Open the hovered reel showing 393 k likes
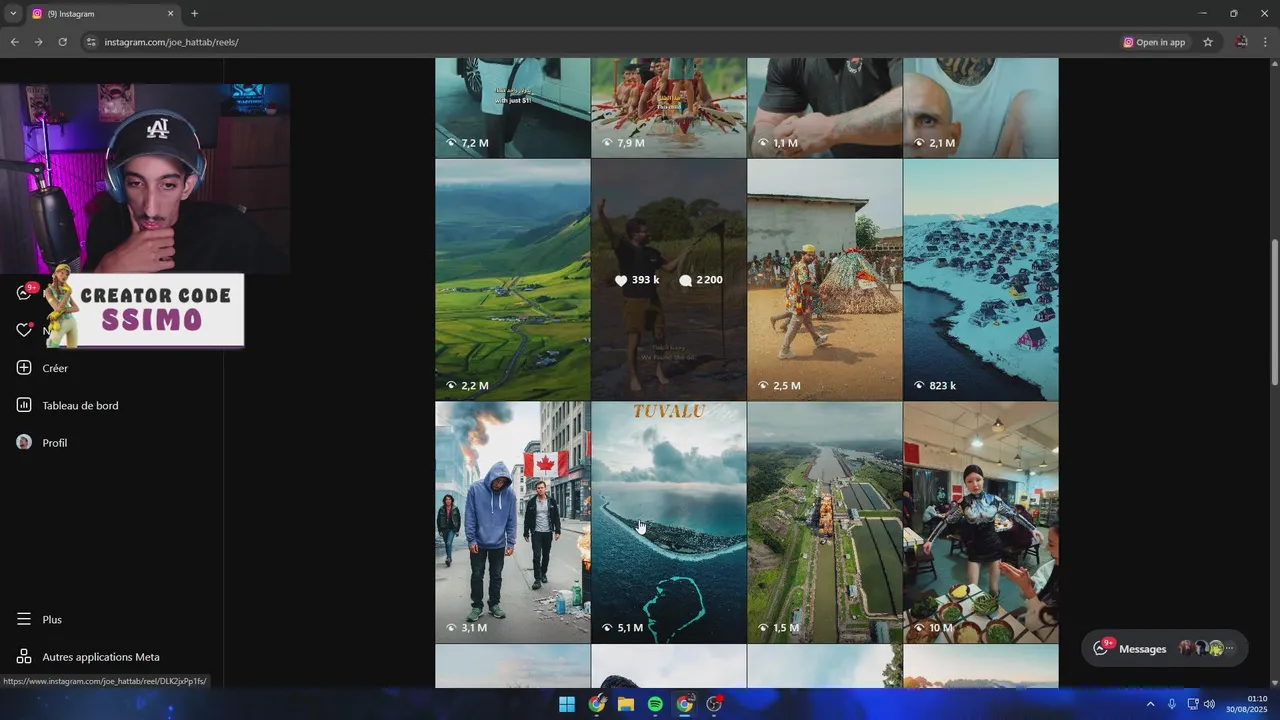 click(668, 280)
